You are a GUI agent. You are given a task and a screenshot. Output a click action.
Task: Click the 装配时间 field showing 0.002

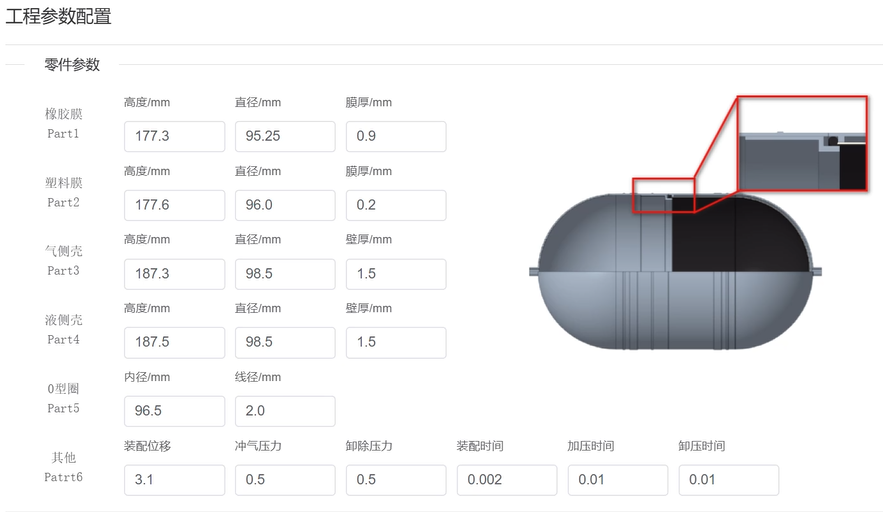click(507, 480)
